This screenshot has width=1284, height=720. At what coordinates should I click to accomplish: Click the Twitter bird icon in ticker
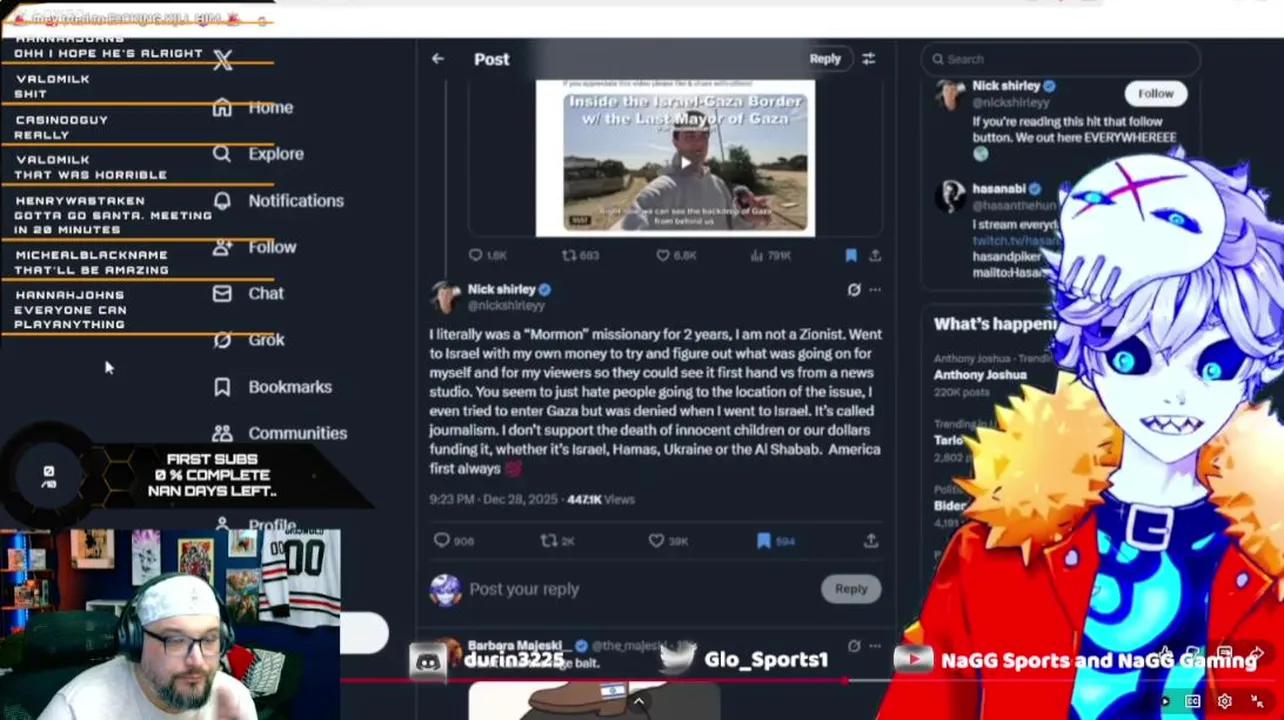pos(678,659)
